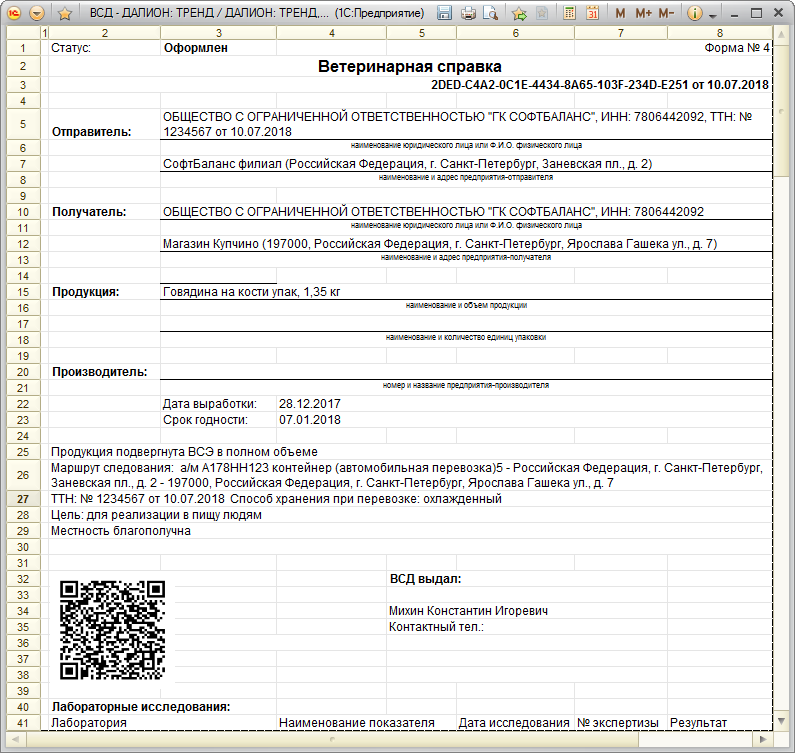
Task: Click expiry date 07.01.2018
Action: 310,420
